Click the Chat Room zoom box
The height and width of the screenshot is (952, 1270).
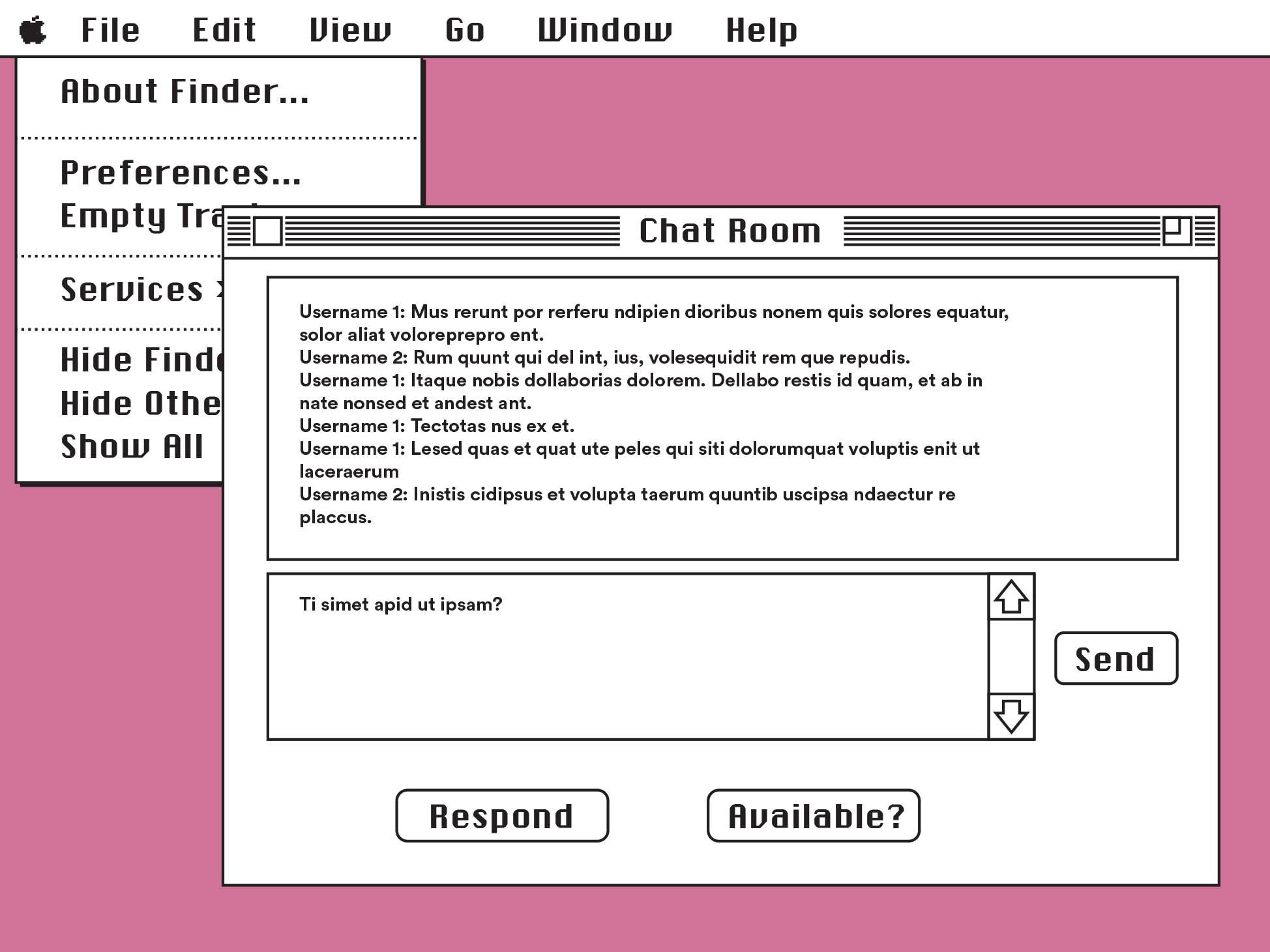1177,231
